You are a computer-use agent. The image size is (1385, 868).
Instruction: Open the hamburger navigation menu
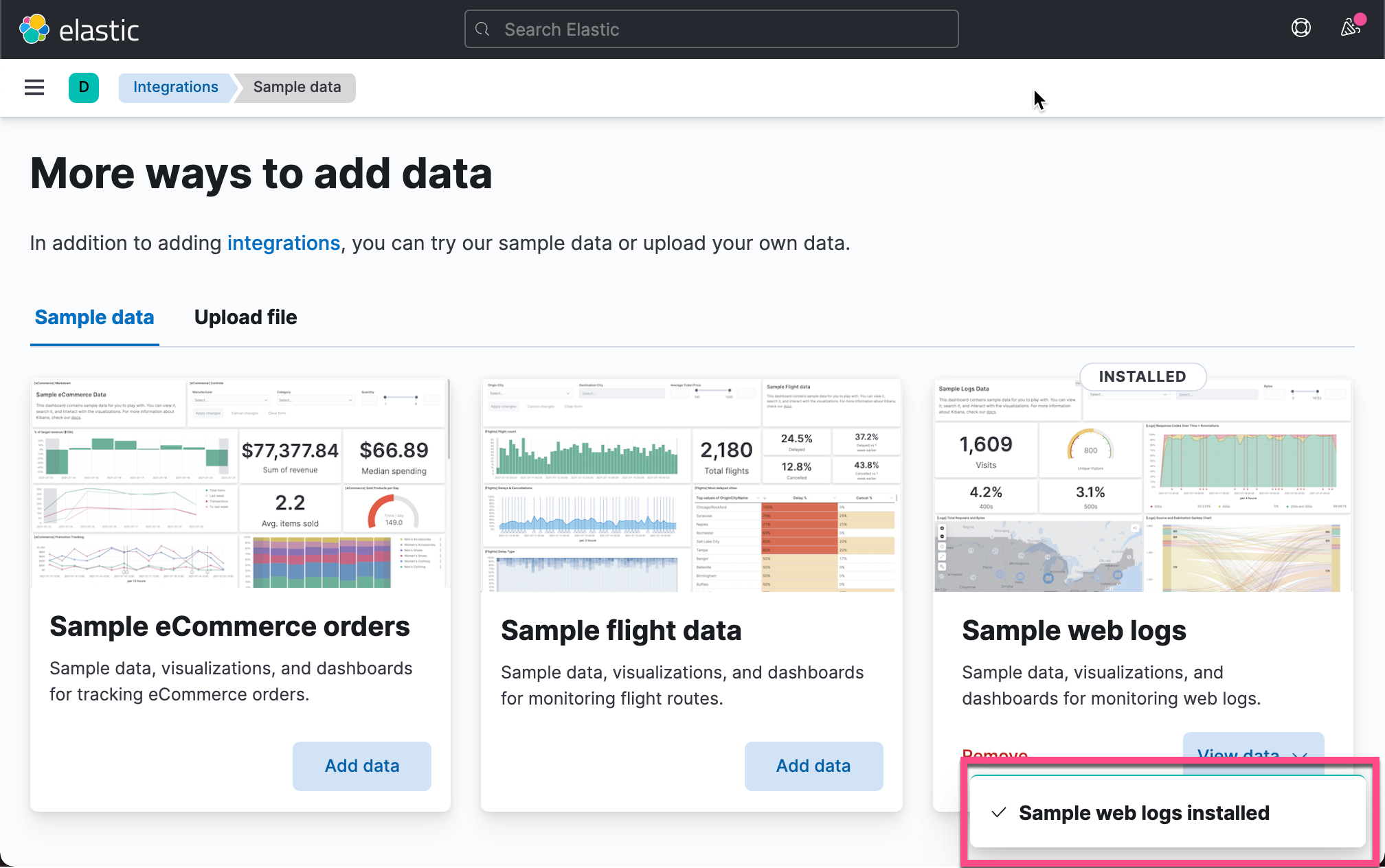[34, 87]
